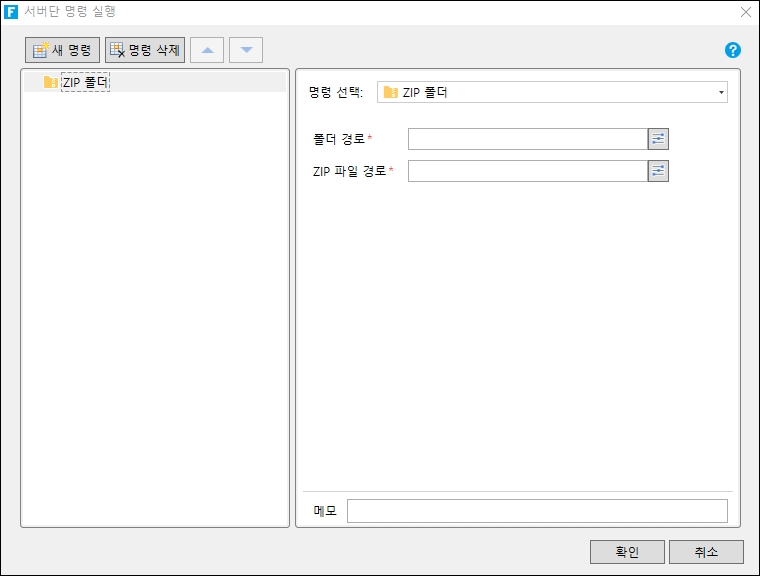The height and width of the screenshot is (576, 760).
Task: Move the command down with the down arrow
Action: pos(246,50)
